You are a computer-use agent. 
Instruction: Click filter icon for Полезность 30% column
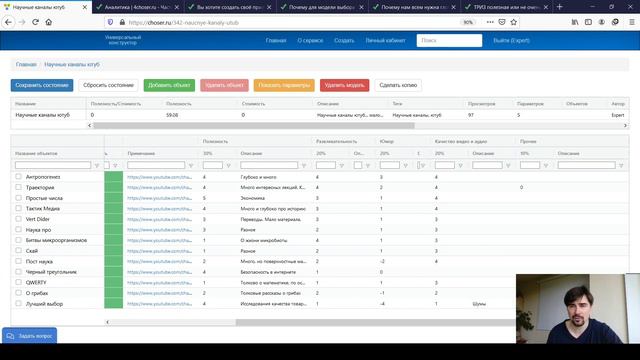229,165
